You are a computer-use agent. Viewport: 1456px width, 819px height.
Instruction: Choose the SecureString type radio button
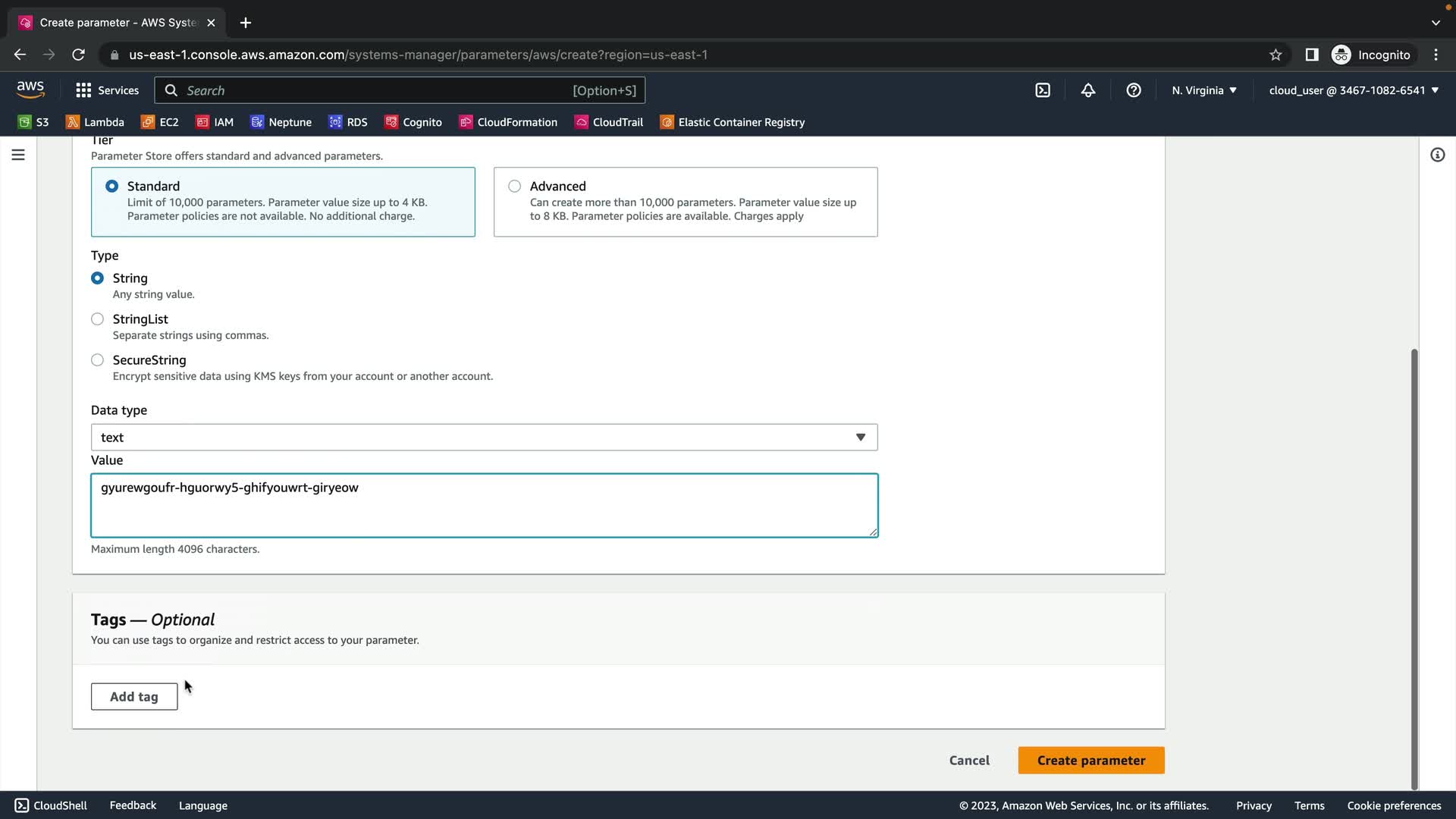point(97,360)
